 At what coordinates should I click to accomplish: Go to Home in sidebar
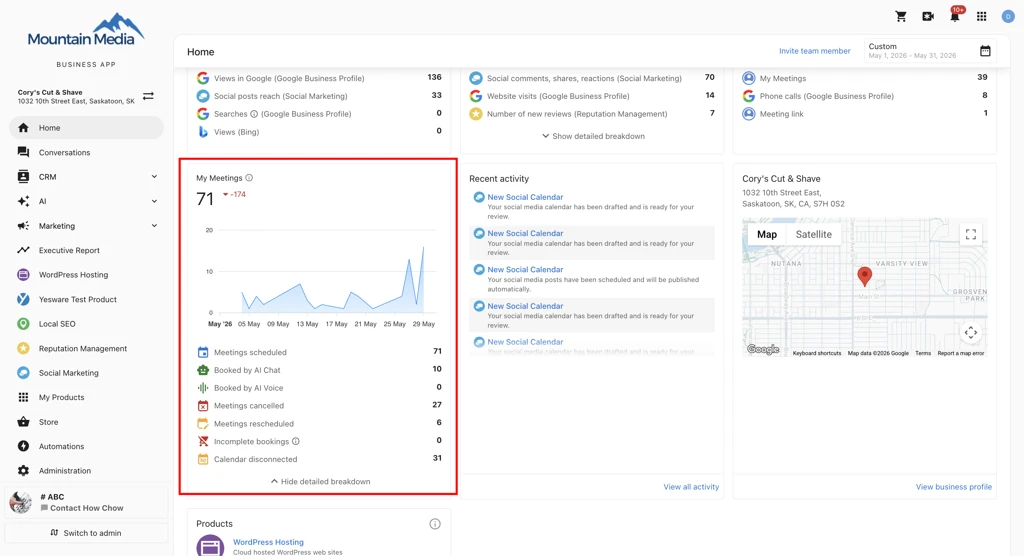[86, 127]
